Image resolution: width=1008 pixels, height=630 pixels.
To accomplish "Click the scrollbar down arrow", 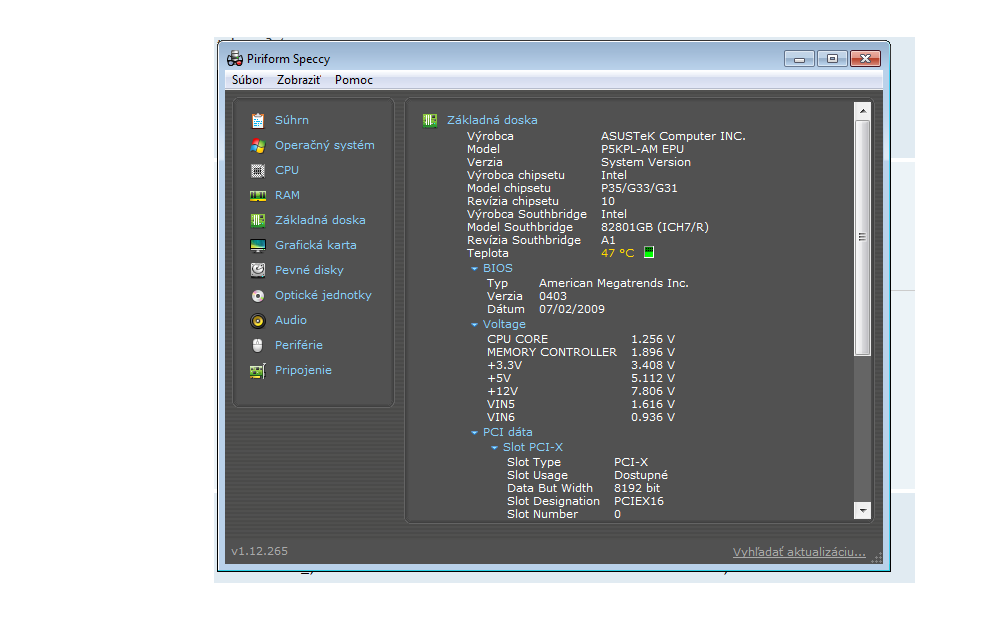I will (863, 510).
